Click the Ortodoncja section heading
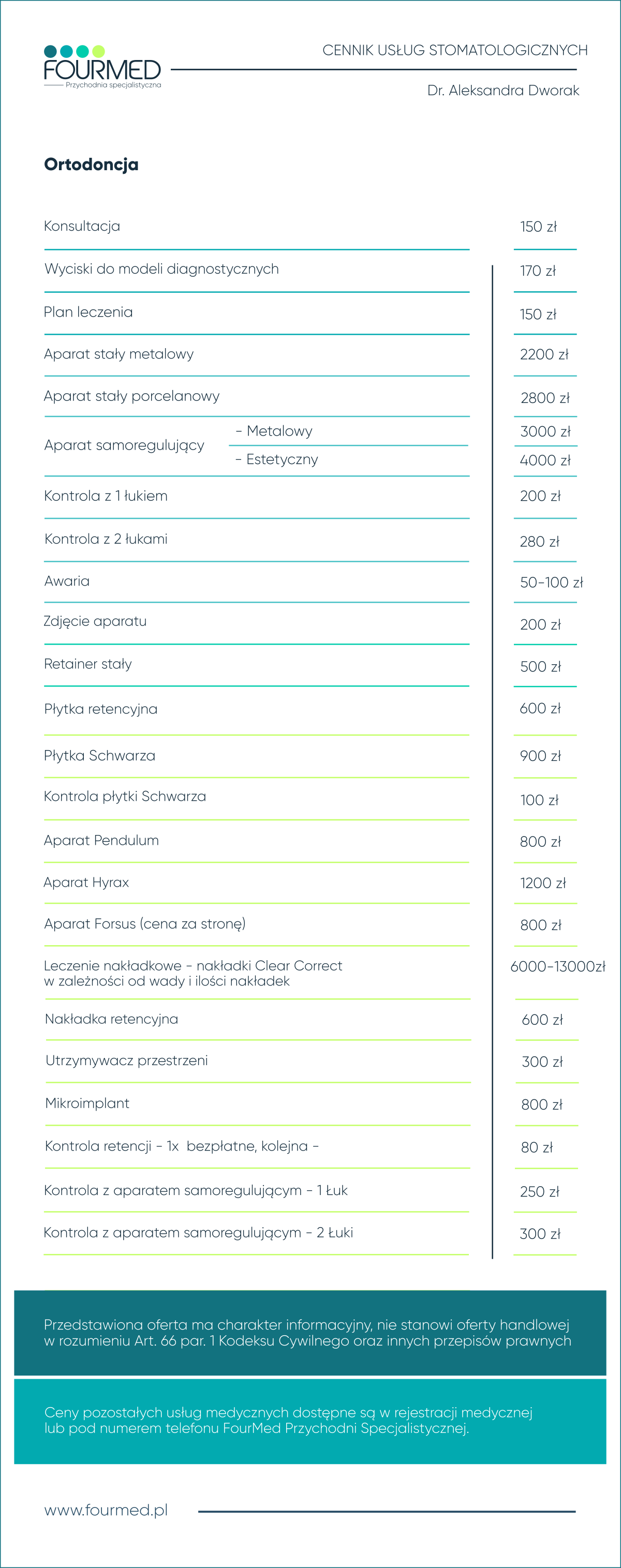621x1568 pixels. click(91, 165)
